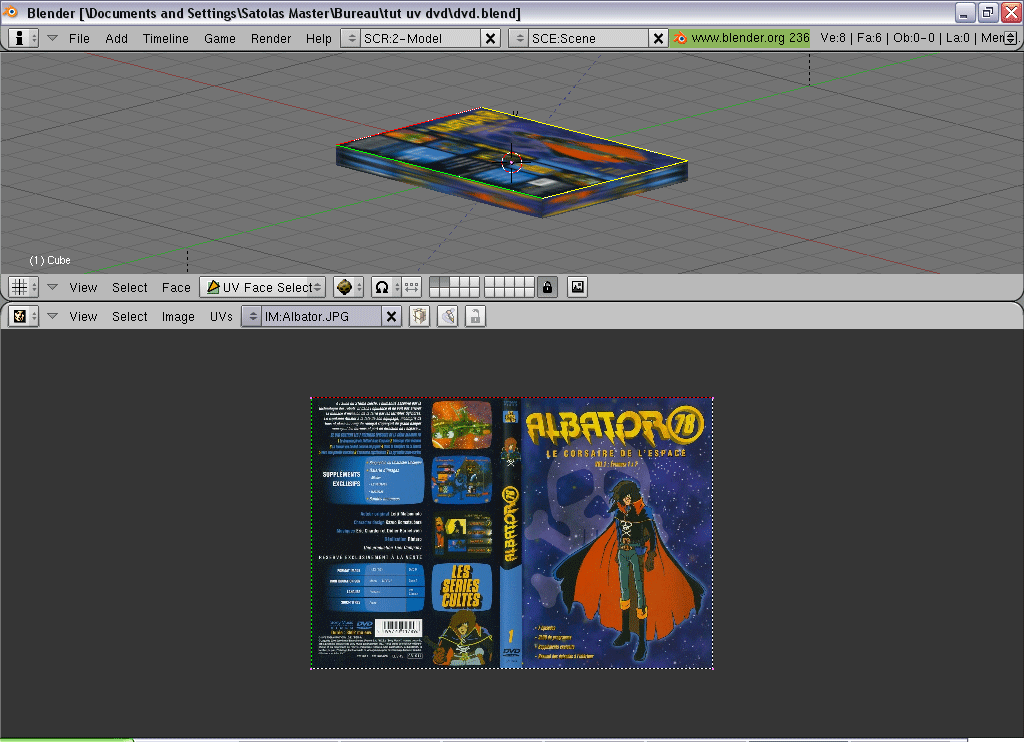This screenshot has height=742, width=1024.
Task: Collapse the UV editor header menus triangle
Action: [53, 317]
